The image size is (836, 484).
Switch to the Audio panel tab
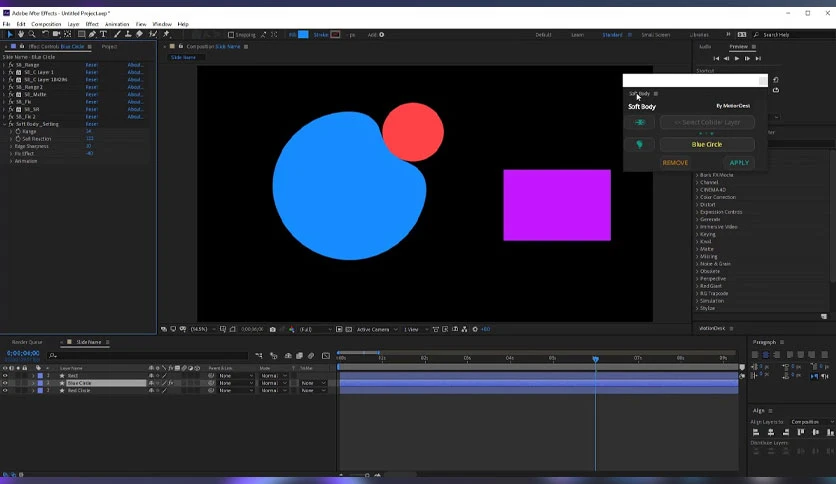(x=705, y=46)
